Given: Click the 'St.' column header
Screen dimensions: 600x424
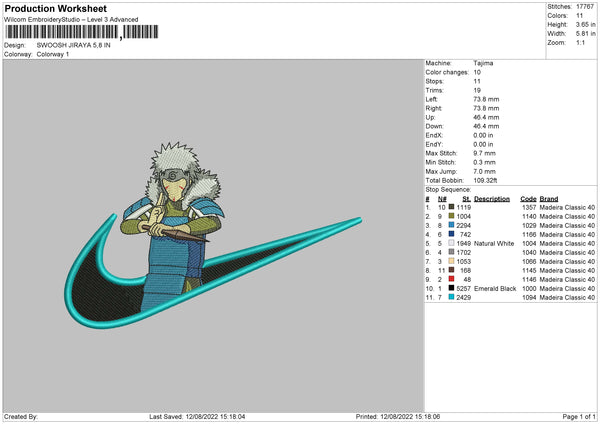Looking at the screenshot, I should tap(466, 199).
